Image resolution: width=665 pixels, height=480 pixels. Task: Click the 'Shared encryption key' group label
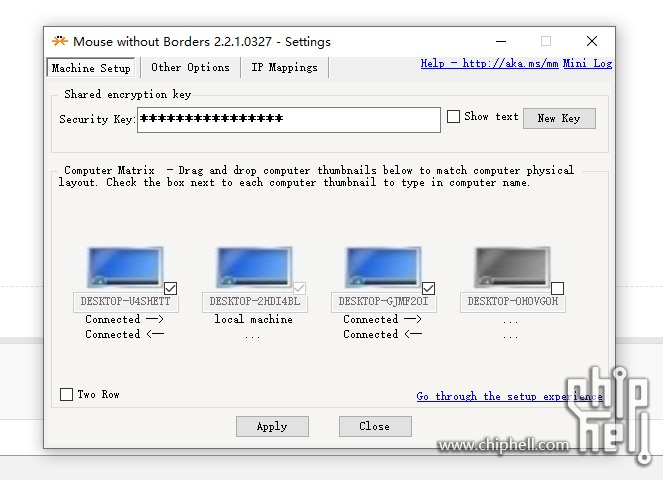(x=127, y=94)
